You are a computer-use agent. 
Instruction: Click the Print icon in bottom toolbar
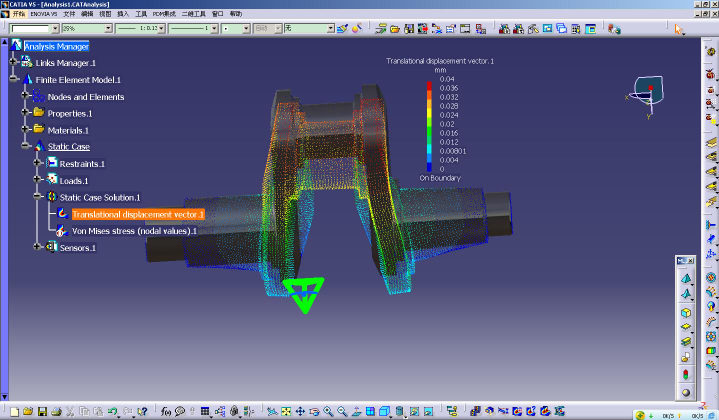click(x=56, y=411)
